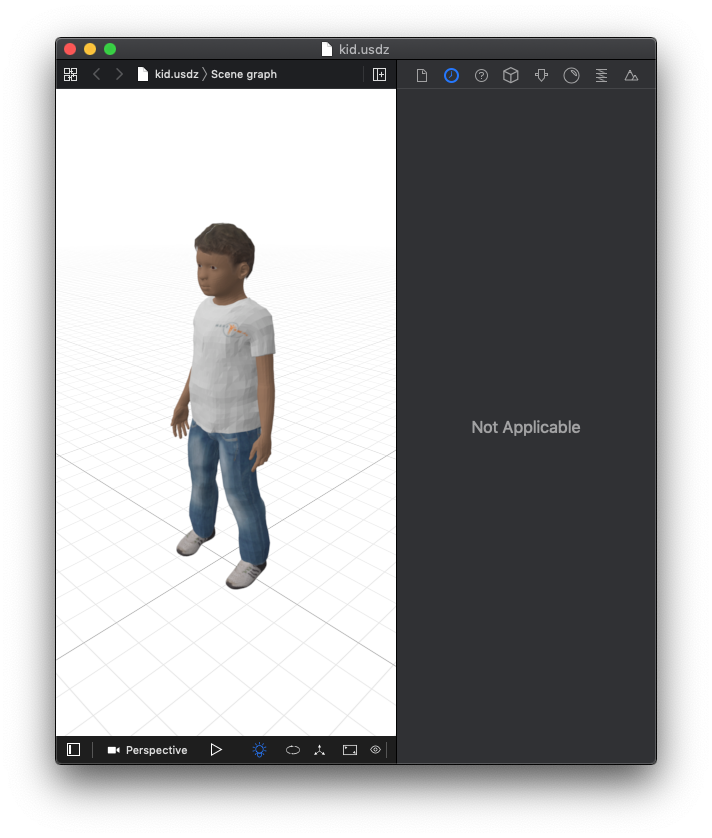Open the Material inspector sphere tab
The height and width of the screenshot is (838, 712).
point(571,76)
